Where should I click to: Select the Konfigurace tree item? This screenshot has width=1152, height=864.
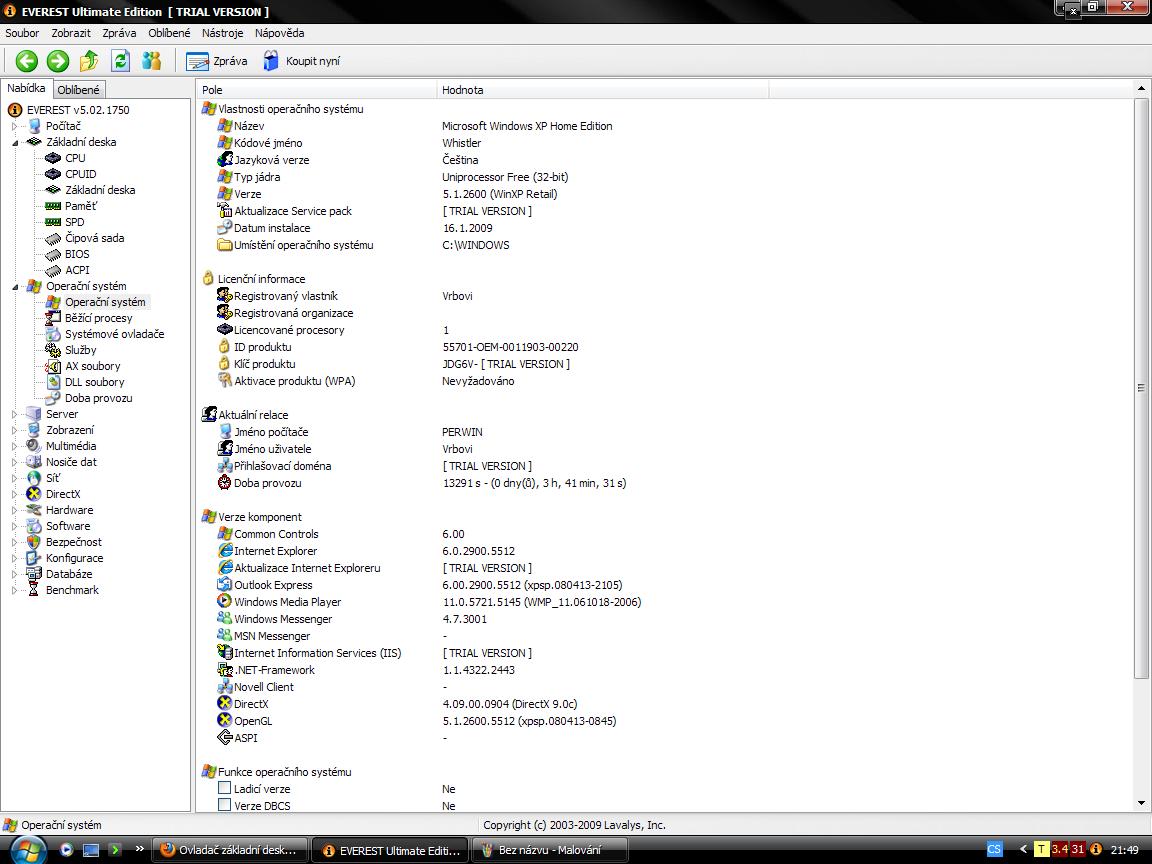tap(74, 558)
